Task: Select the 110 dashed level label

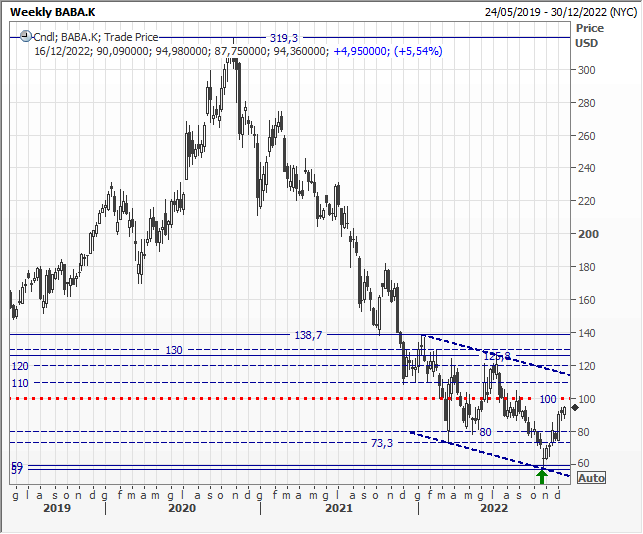Action: click(x=20, y=383)
